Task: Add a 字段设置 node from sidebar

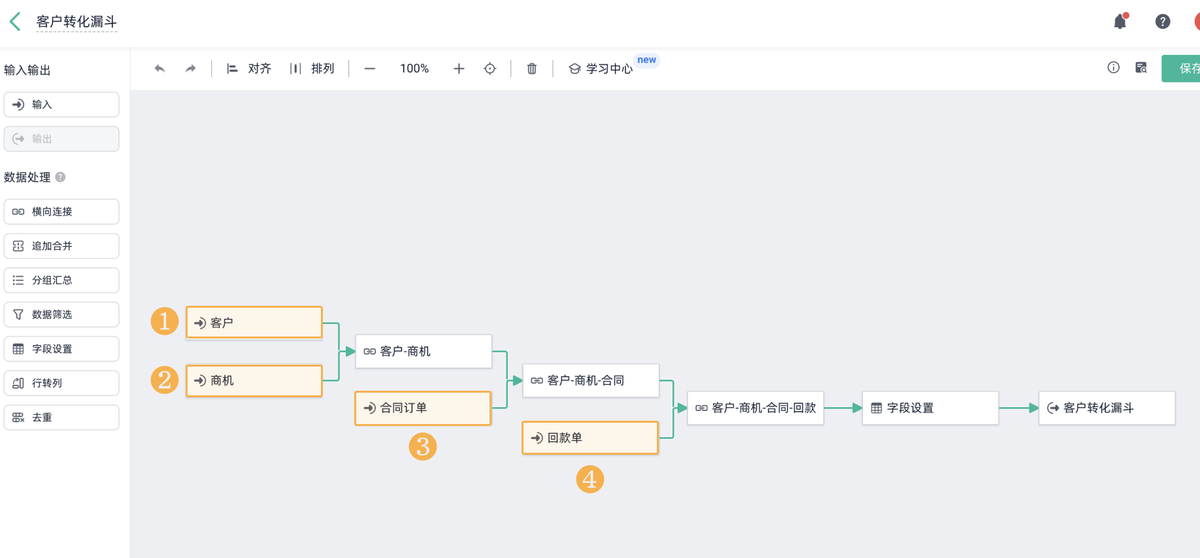Action: point(62,349)
